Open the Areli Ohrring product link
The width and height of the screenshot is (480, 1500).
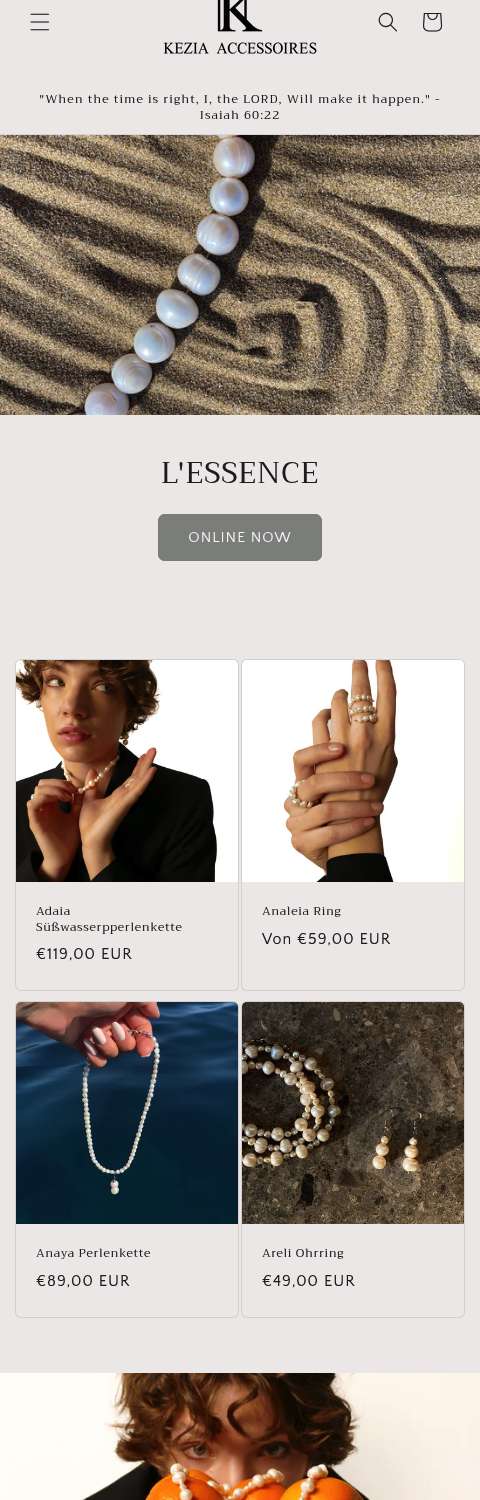point(303,1253)
